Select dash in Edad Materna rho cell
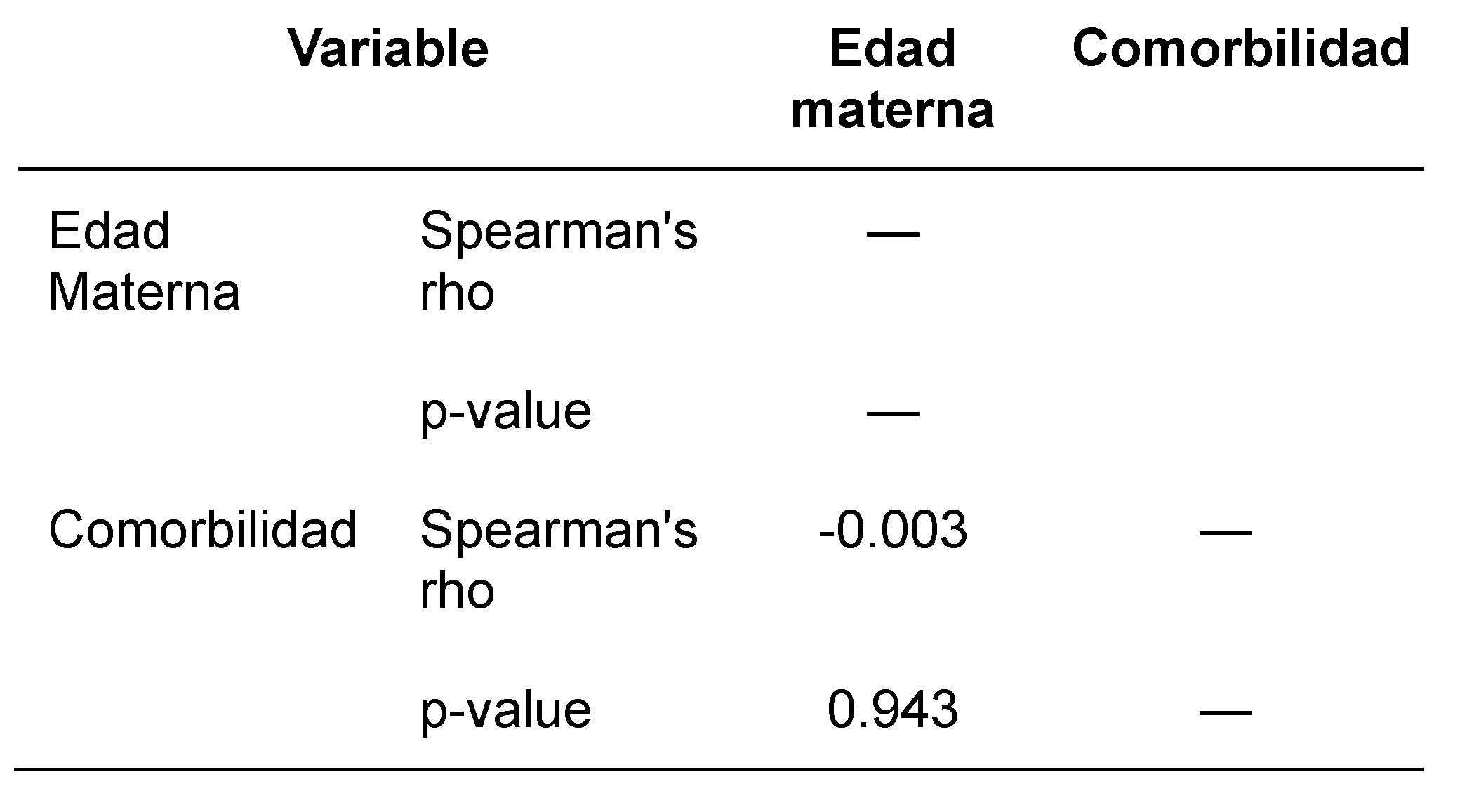This screenshot has height=812, width=1467. 893,234
